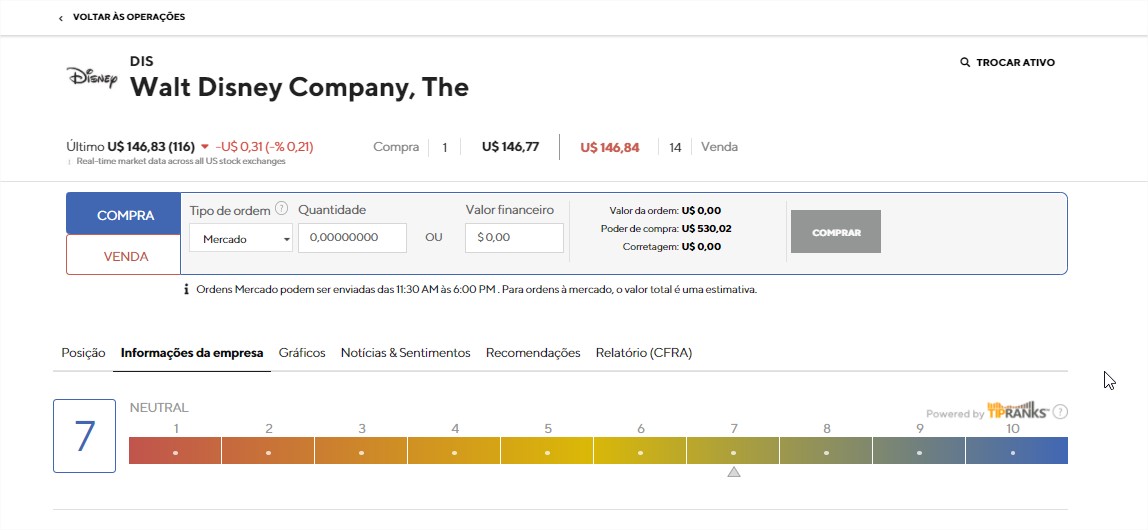Click the score 7 triangle marker

coord(734,473)
